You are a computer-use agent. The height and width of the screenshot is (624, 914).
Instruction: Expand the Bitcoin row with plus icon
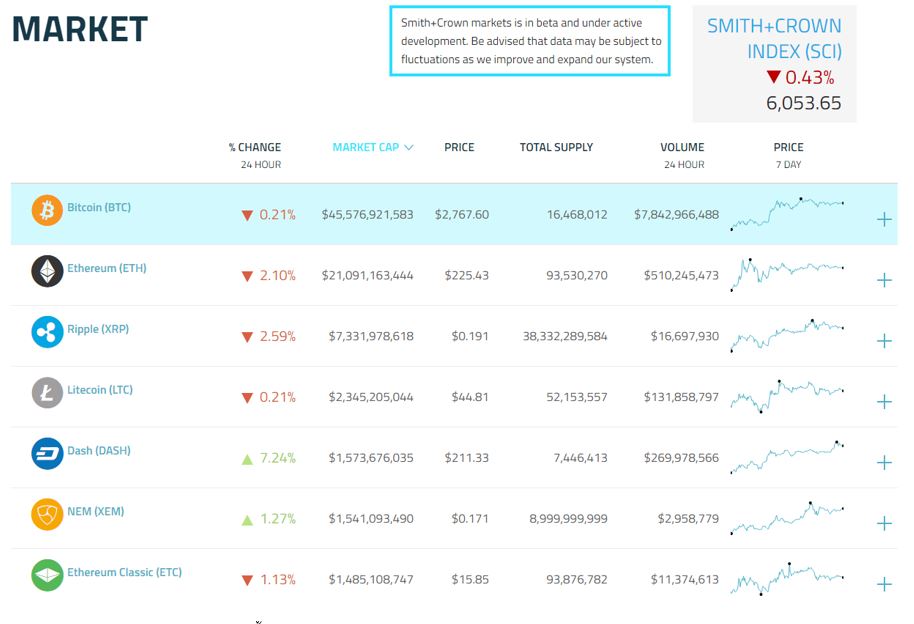[883, 219]
